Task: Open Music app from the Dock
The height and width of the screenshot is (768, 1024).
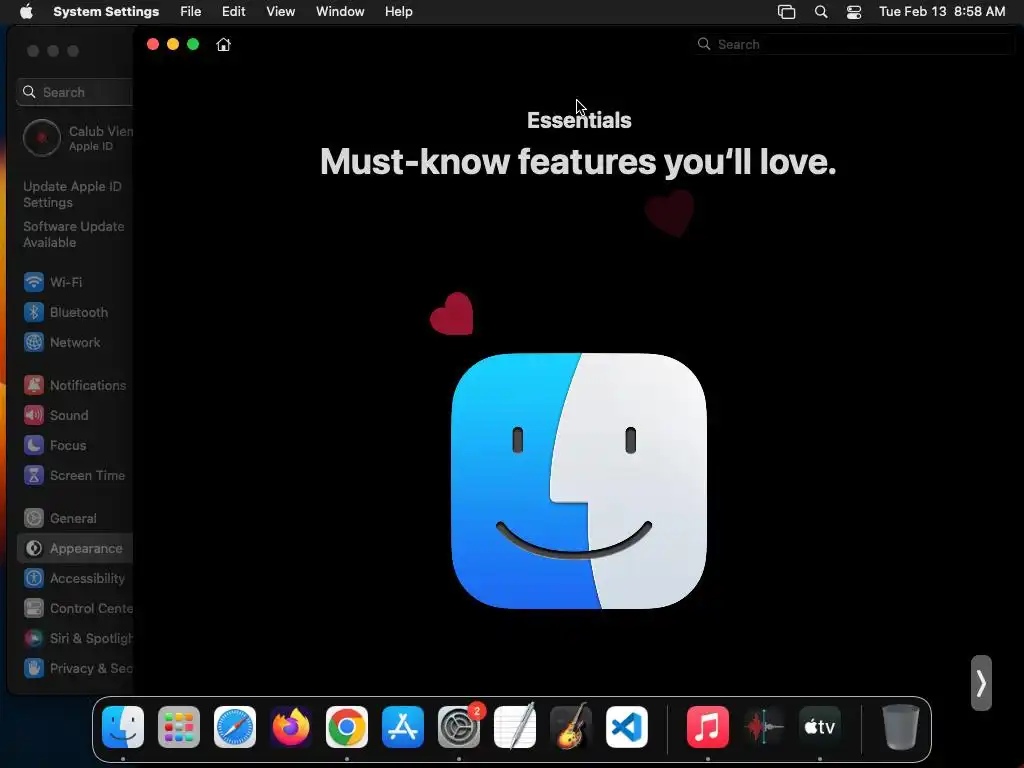Action: 708,727
